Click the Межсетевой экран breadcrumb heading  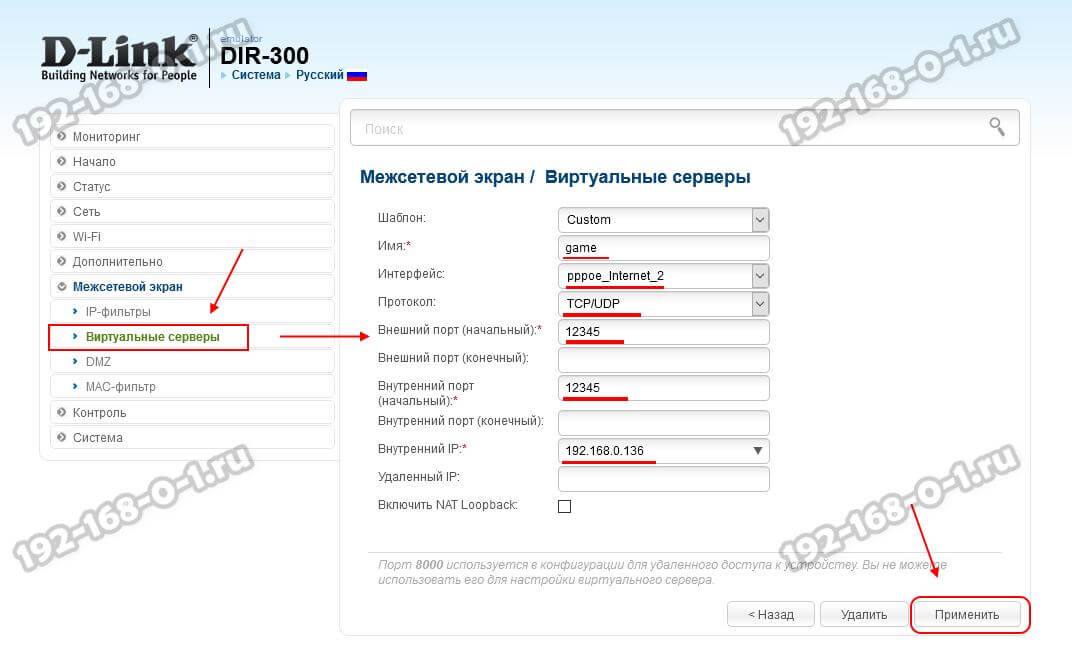click(x=442, y=177)
